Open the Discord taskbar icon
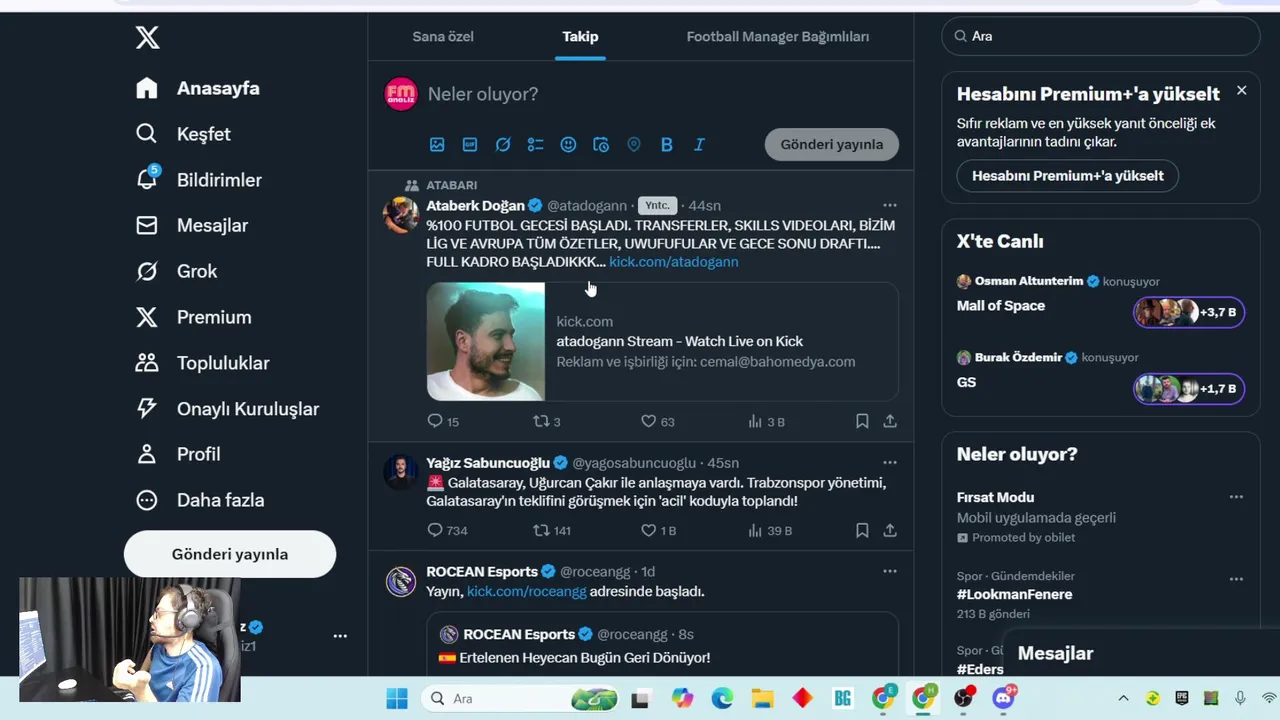This screenshot has width=1280, height=720. click(x=1003, y=698)
